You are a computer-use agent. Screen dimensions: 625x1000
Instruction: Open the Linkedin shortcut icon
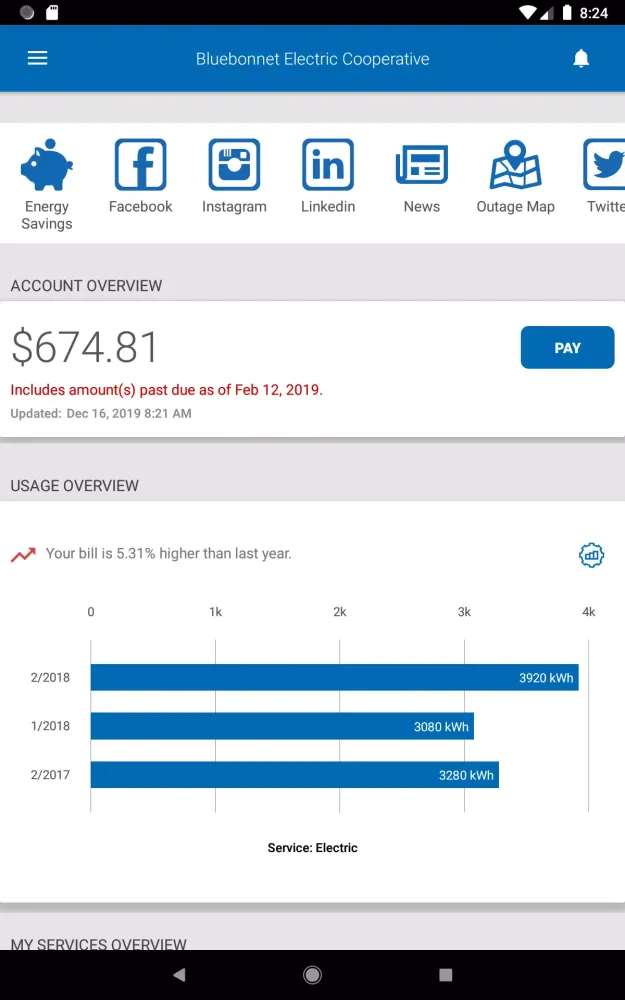pos(328,165)
